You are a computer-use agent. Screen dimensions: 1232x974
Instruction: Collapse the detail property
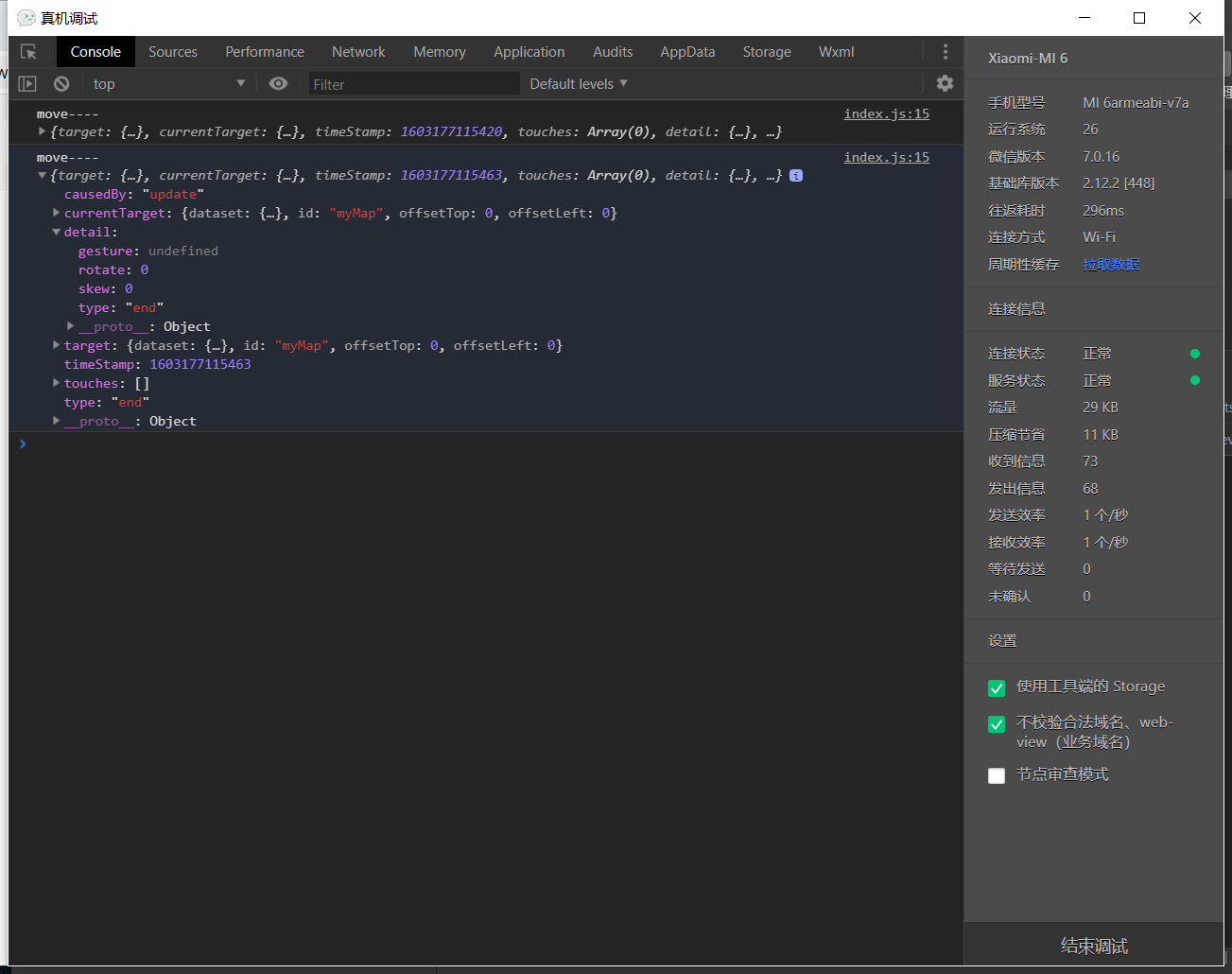[56, 232]
